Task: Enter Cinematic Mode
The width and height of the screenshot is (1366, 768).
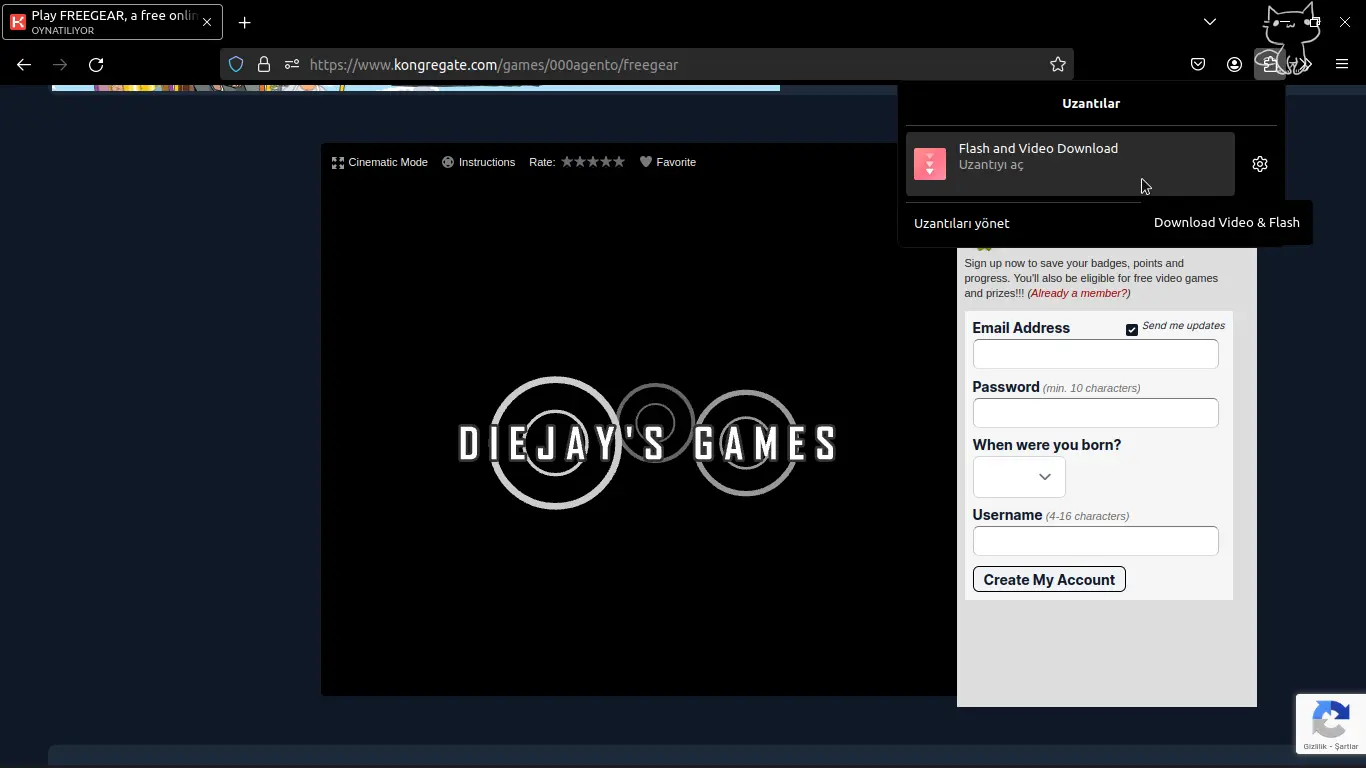Action: (379, 162)
